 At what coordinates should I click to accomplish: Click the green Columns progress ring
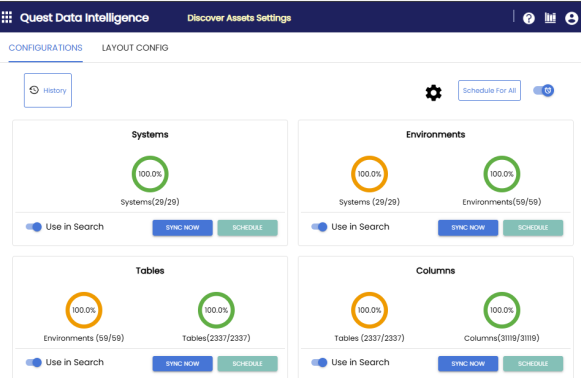click(x=502, y=310)
